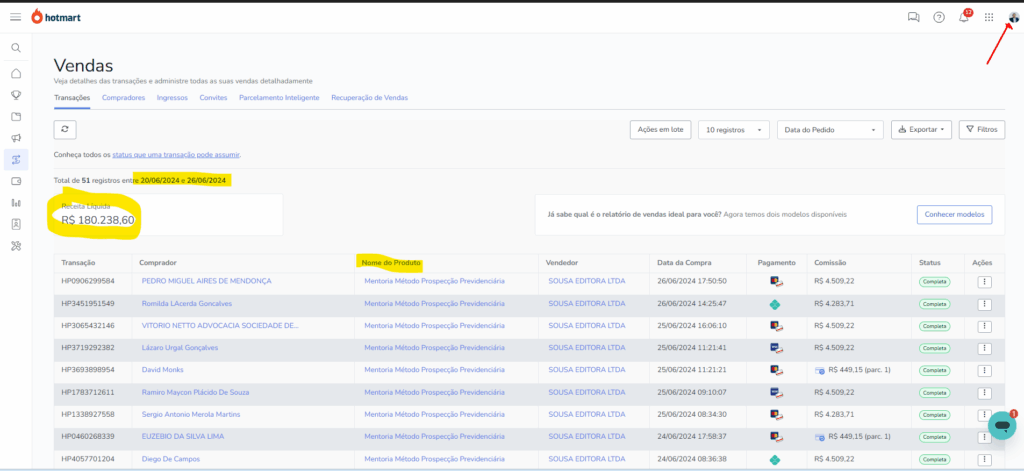Open actions menu for transaction HP3693898954
Screen dimensions: 1024x471
(985, 370)
